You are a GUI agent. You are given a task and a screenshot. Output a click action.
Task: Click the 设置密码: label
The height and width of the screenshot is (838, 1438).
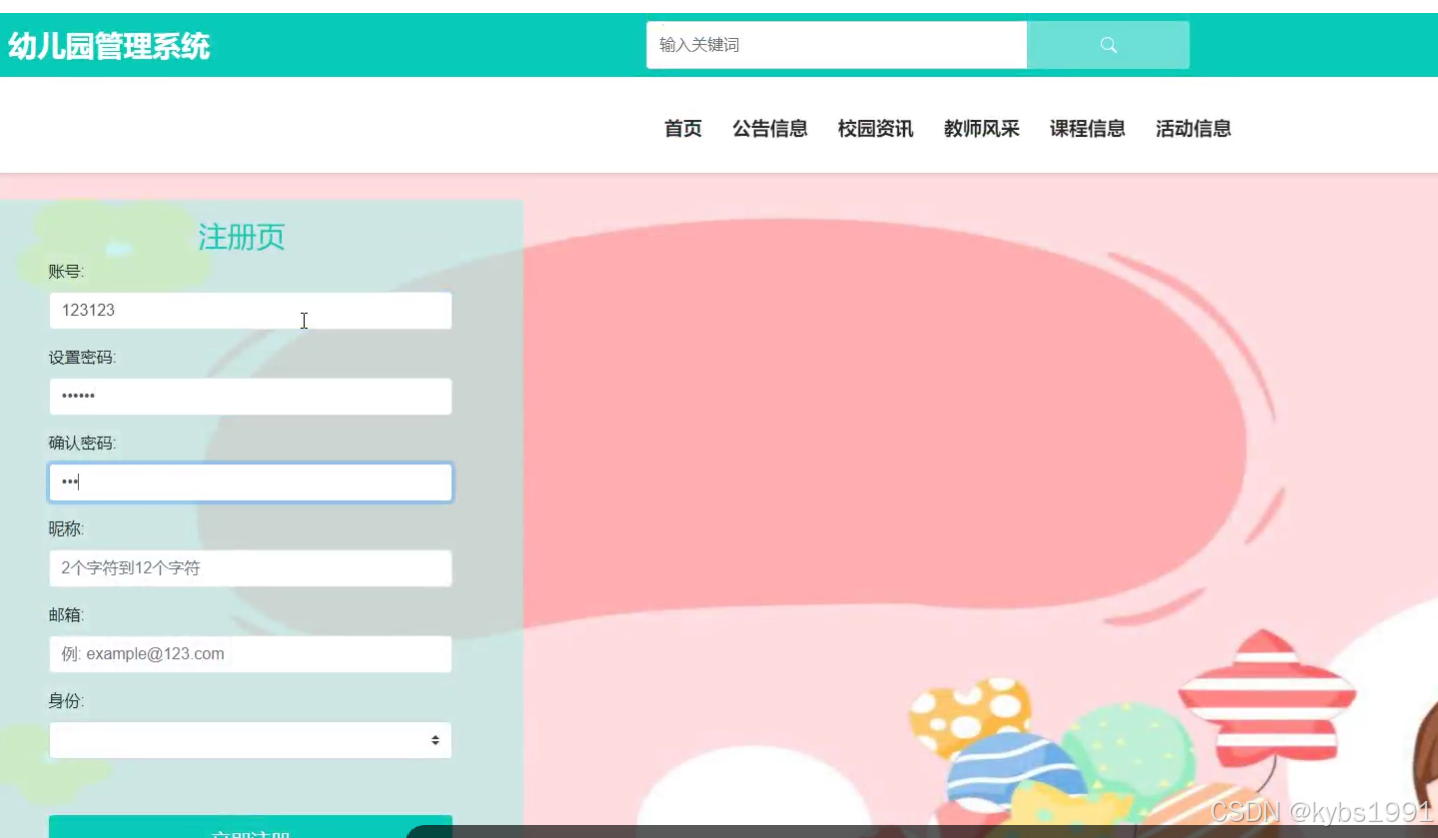tap(82, 357)
